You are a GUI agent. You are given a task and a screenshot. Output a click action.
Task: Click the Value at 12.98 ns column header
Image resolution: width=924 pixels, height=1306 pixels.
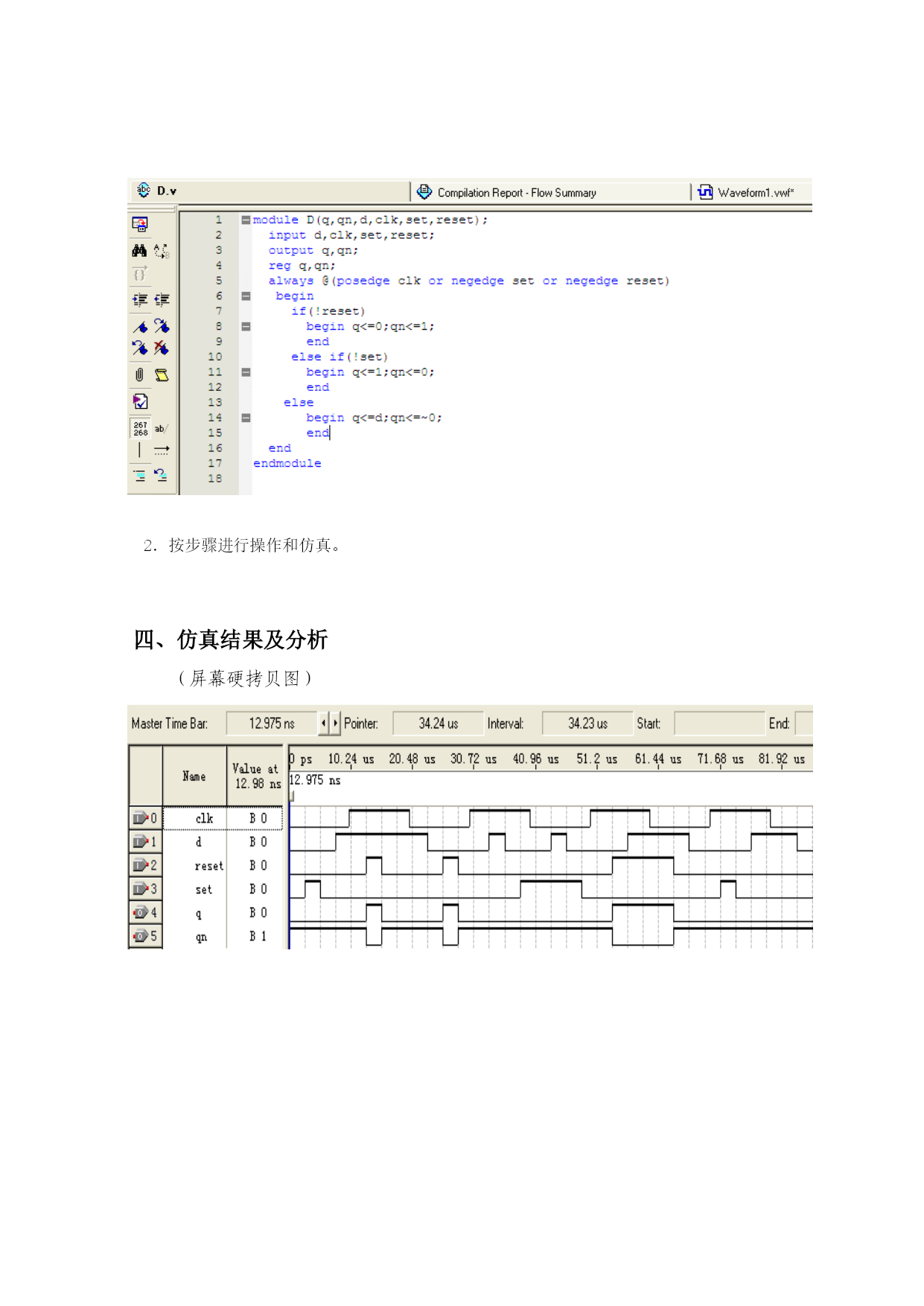point(255,776)
